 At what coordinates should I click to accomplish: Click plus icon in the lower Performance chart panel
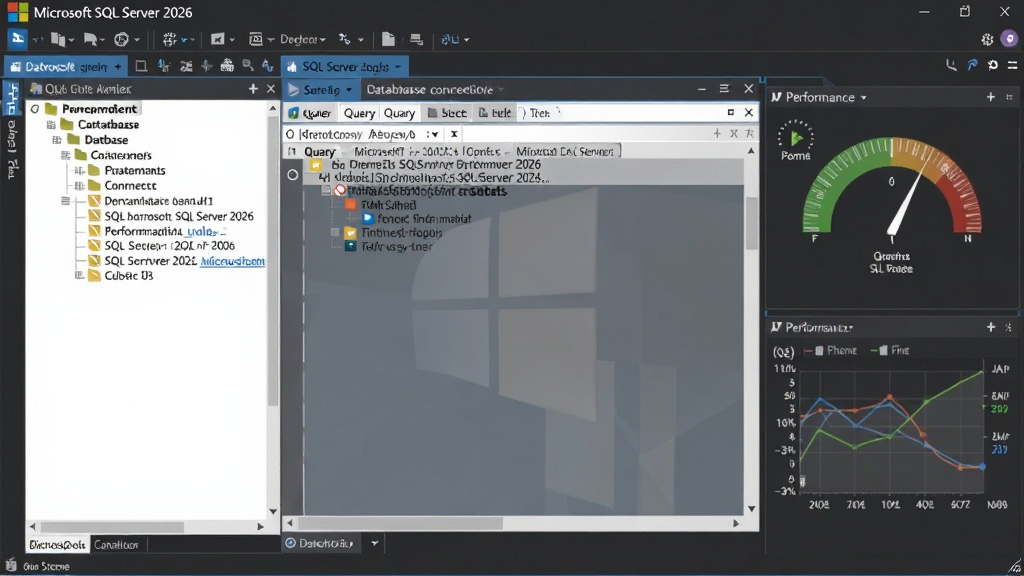[991, 327]
